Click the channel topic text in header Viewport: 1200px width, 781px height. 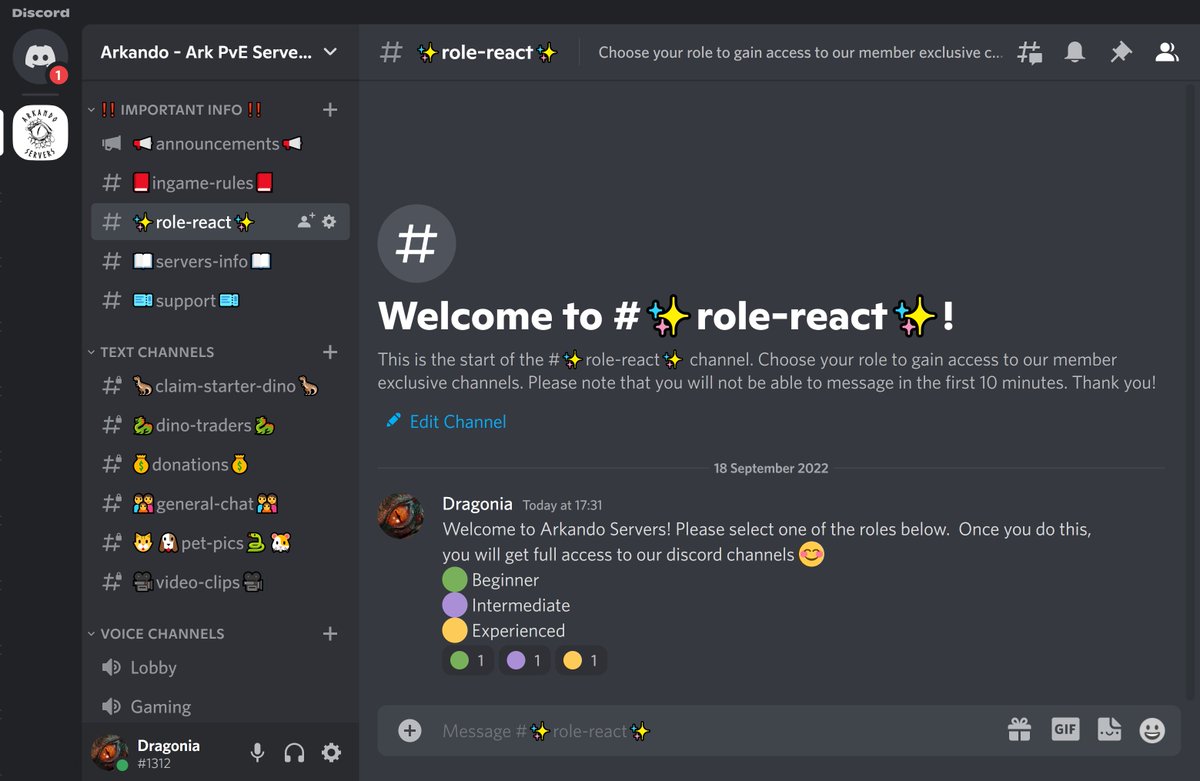pyautogui.click(x=800, y=53)
